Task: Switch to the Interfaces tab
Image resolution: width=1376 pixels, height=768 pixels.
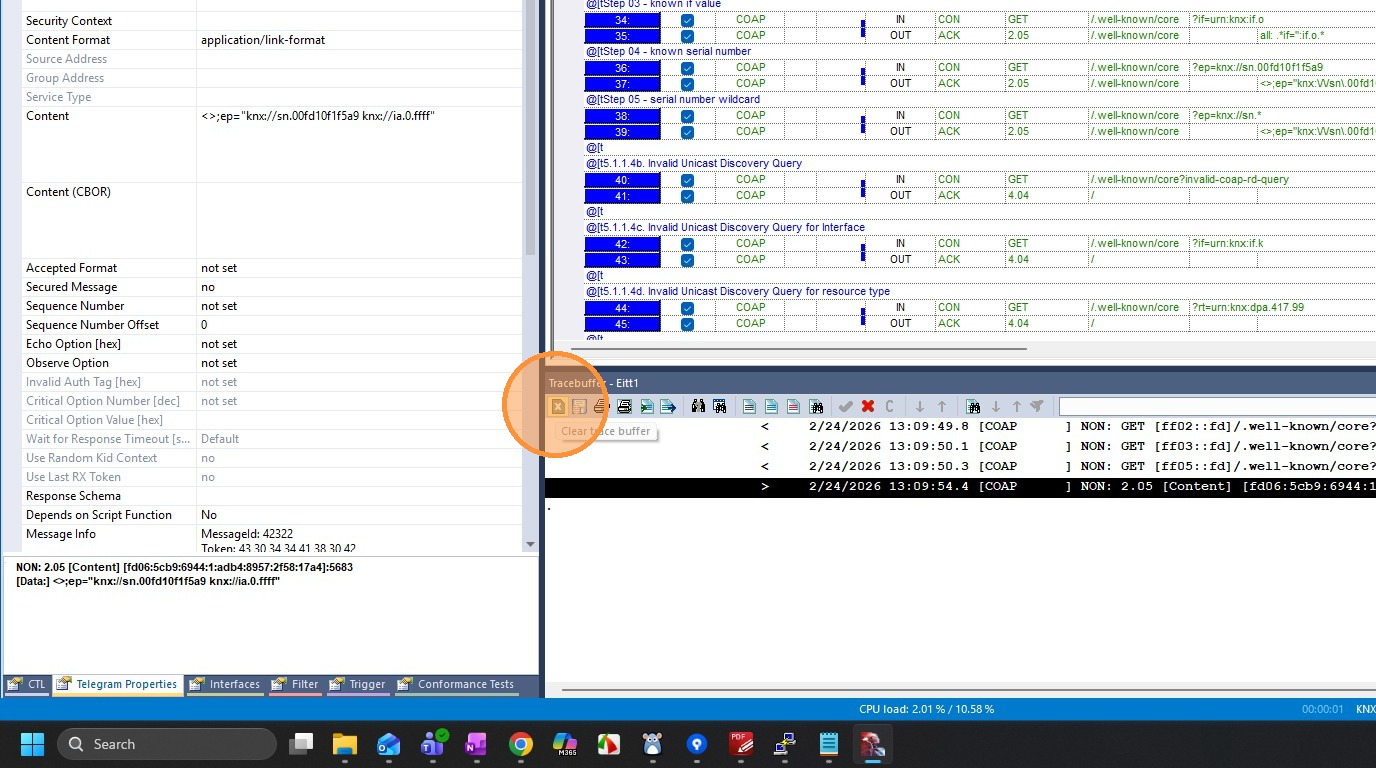Action: 226,685
